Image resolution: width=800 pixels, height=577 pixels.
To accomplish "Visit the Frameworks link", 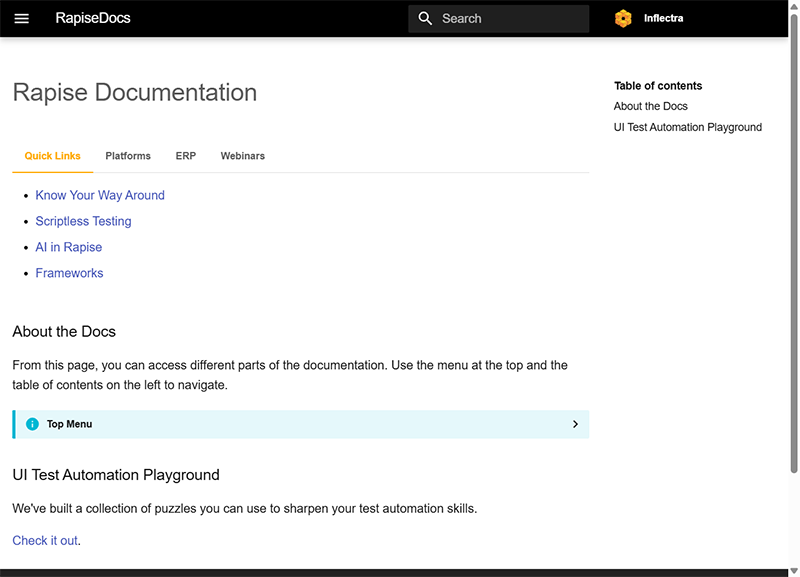I will click(x=69, y=273).
